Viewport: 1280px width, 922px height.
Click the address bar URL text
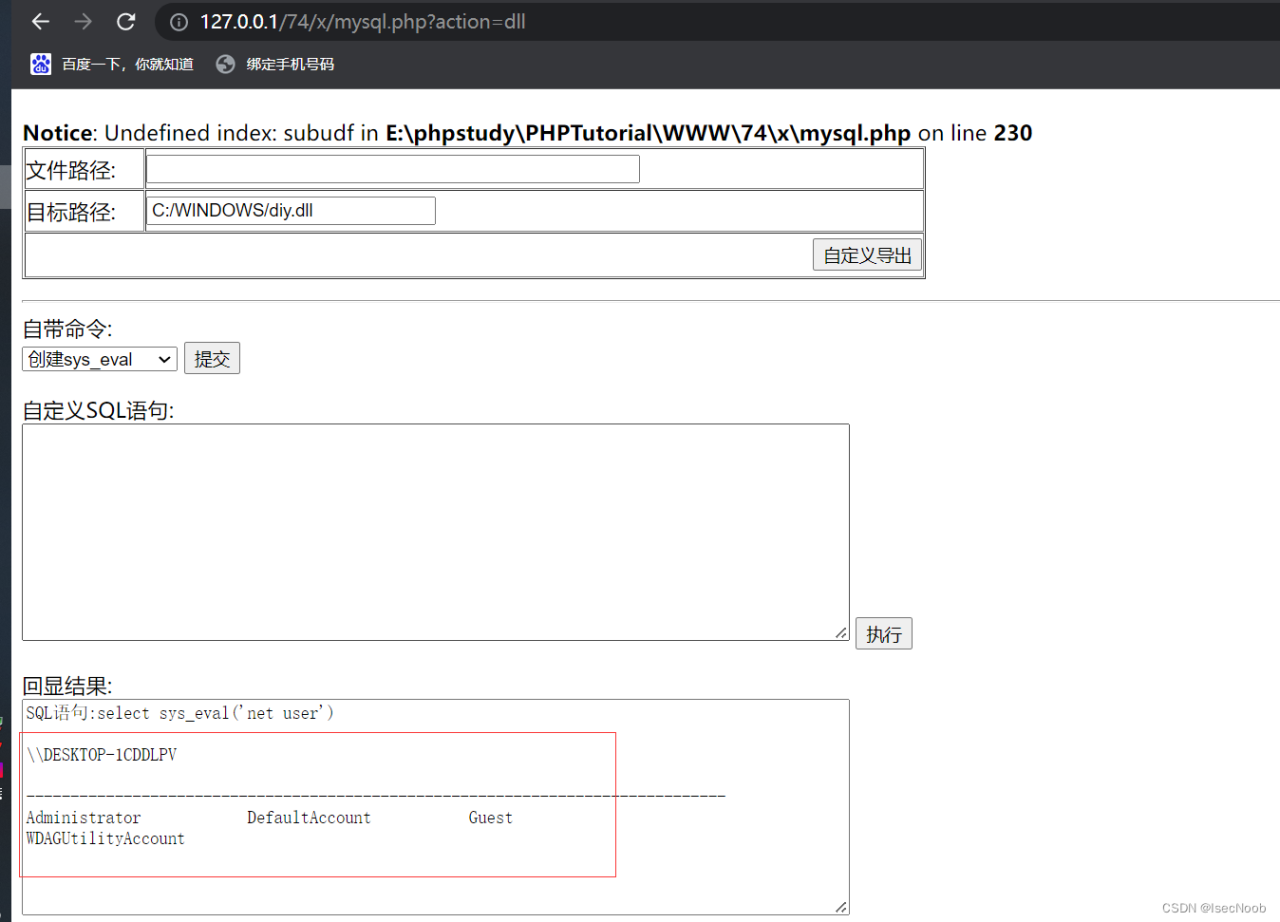point(363,22)
